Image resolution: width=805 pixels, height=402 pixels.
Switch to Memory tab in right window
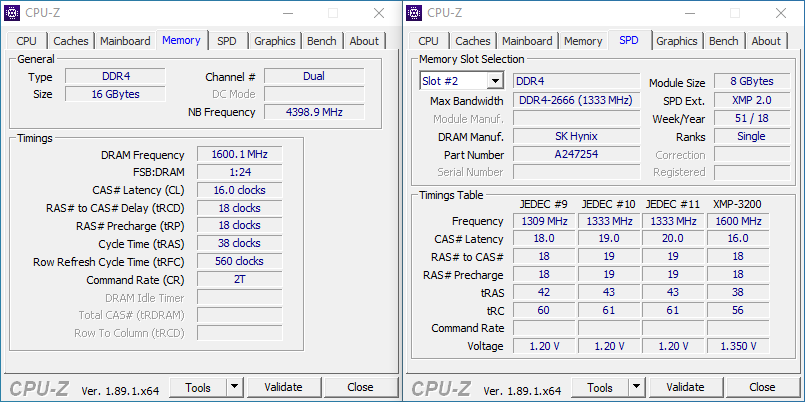[x=583, y=41]
